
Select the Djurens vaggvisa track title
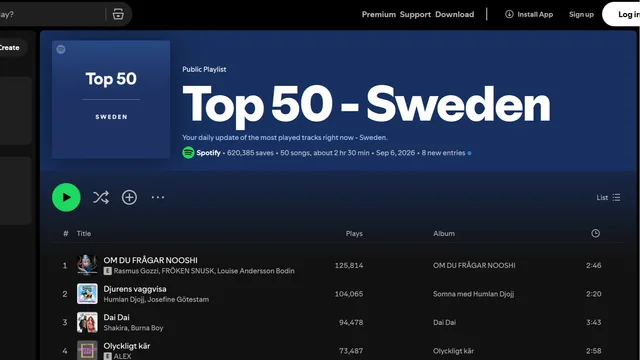click(135, 289)
